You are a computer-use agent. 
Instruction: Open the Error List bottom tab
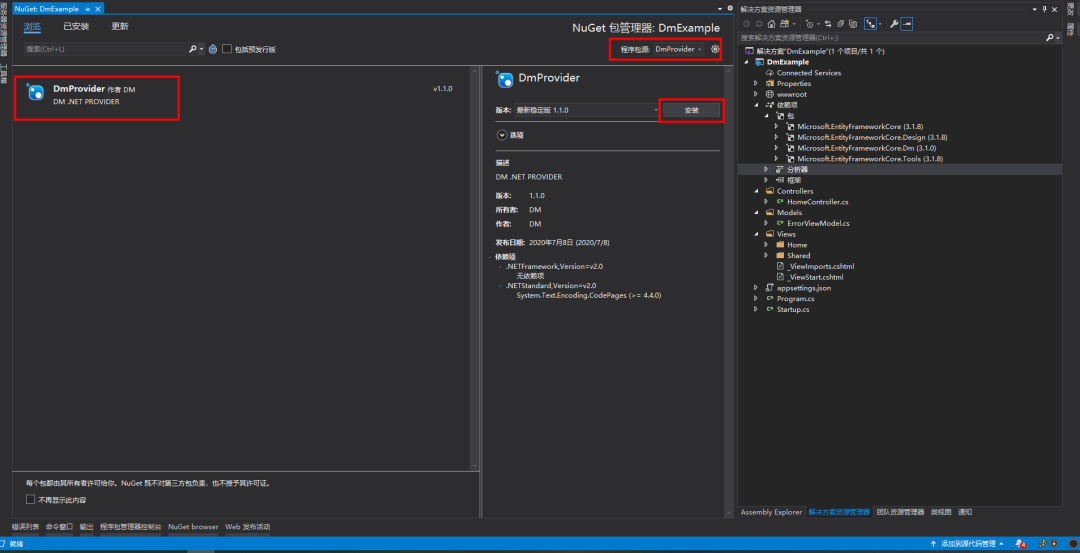click(25, 527)
